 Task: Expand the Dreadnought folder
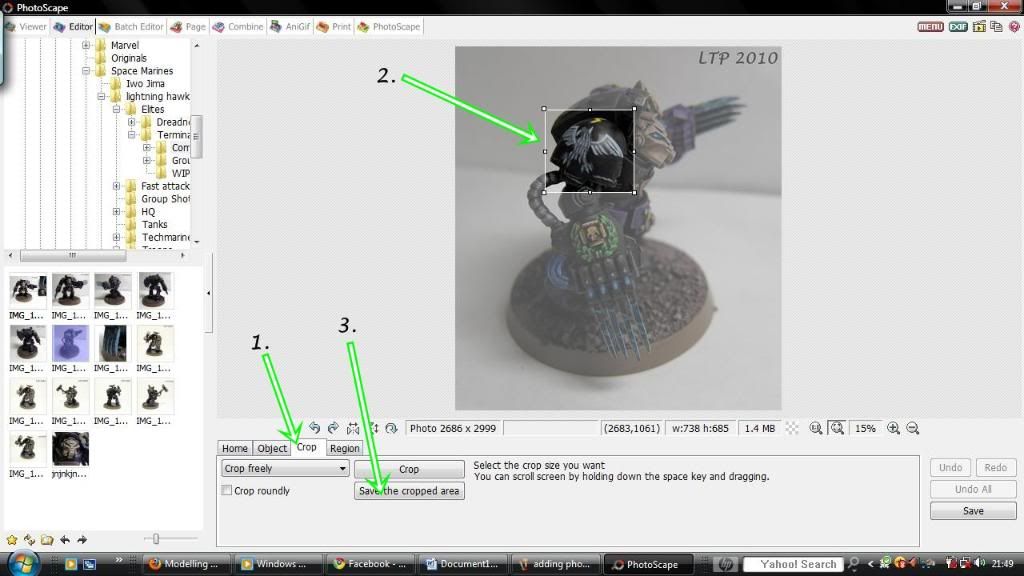click(x=132, y=122)
